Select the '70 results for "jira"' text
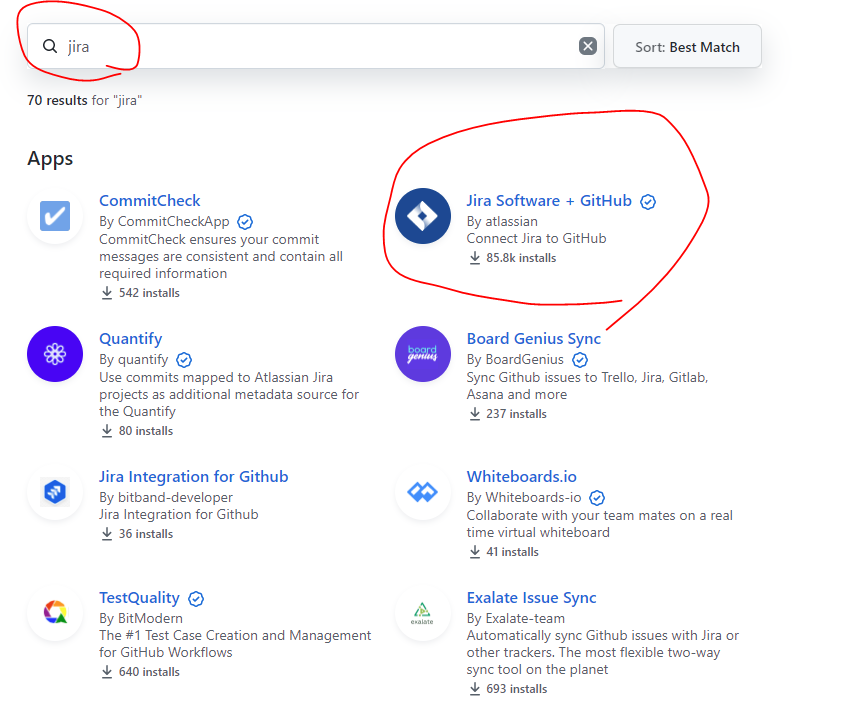This screenshot has height=712, width=861. pyautogui.click(x=85, y=100)
